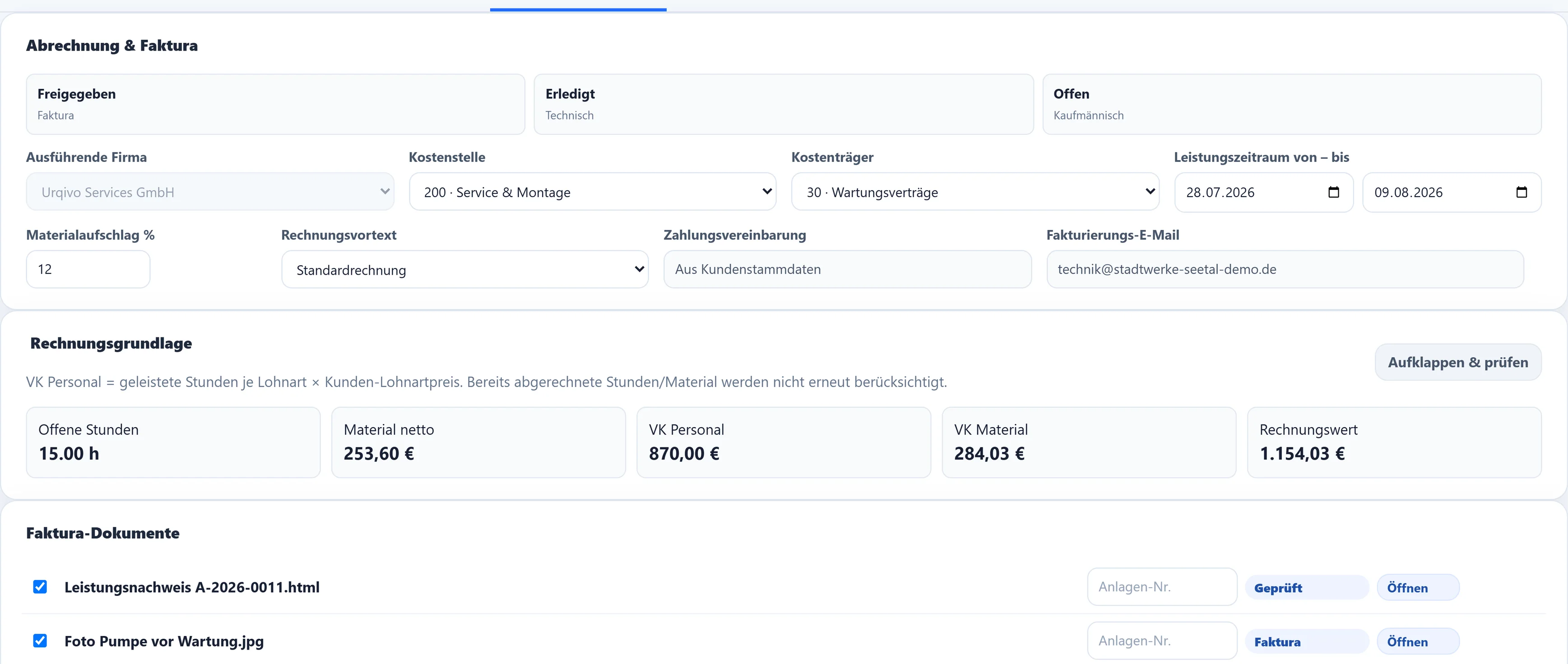Click the Material netto 253,60 € card
This screenshot has height=664, width=1568.
(478, 442)
